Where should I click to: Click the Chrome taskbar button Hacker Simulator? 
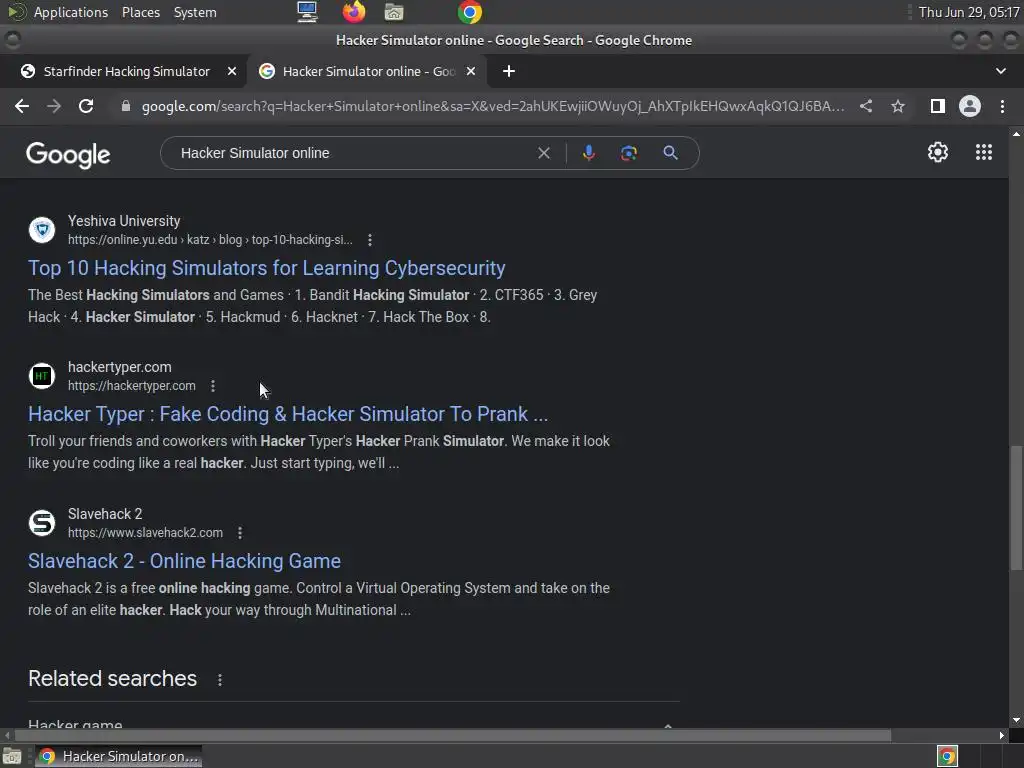[x=118, y=756]
